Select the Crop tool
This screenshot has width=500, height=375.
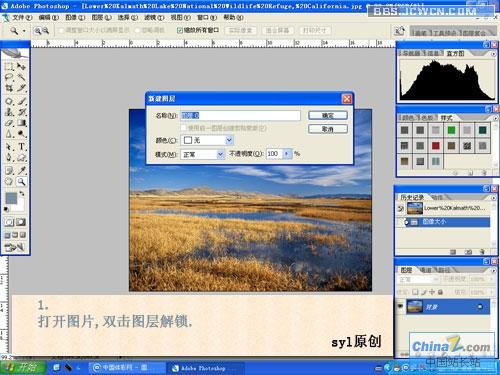(9, 88)
